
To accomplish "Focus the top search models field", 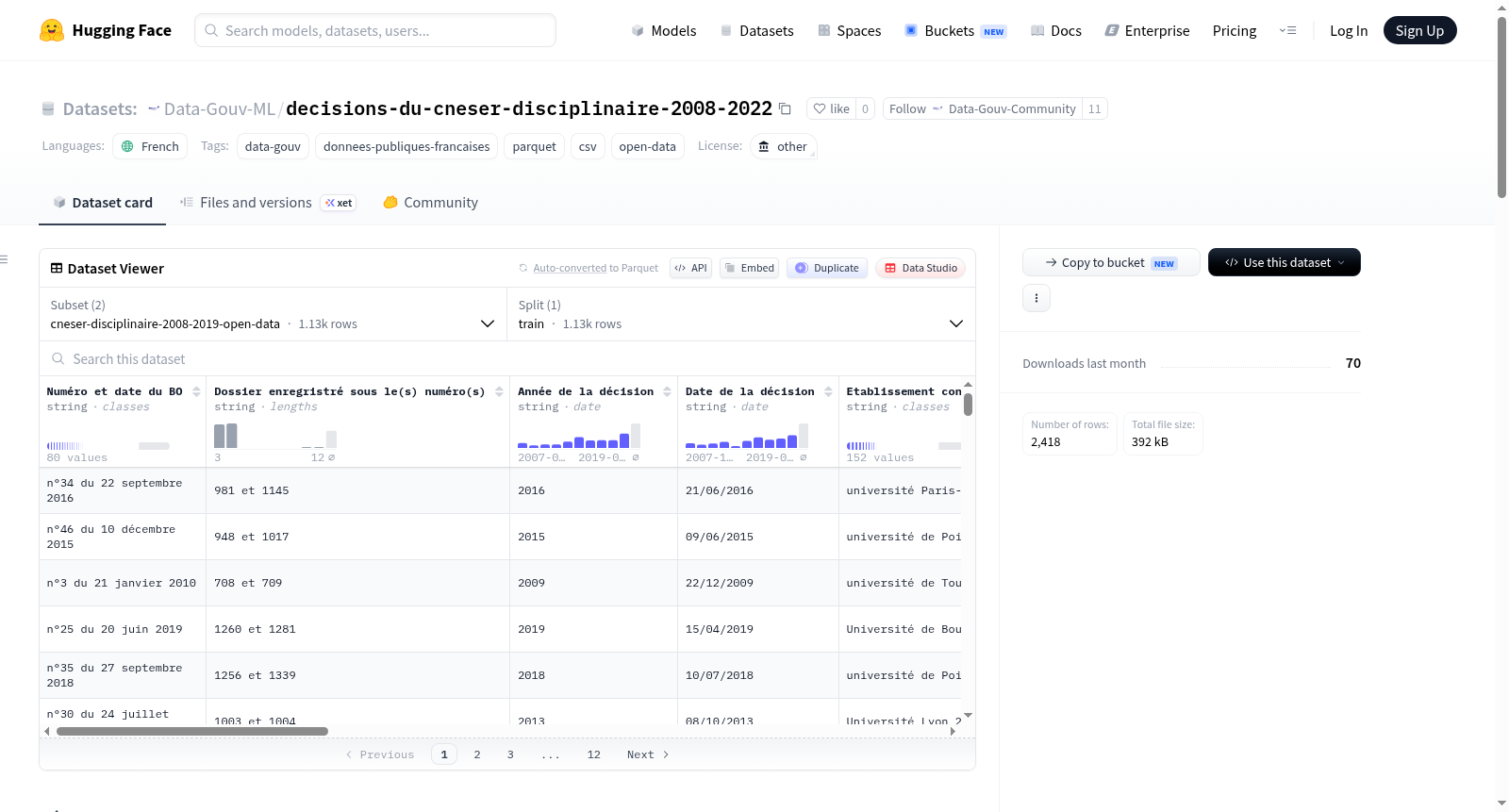I will click(375, 30).
